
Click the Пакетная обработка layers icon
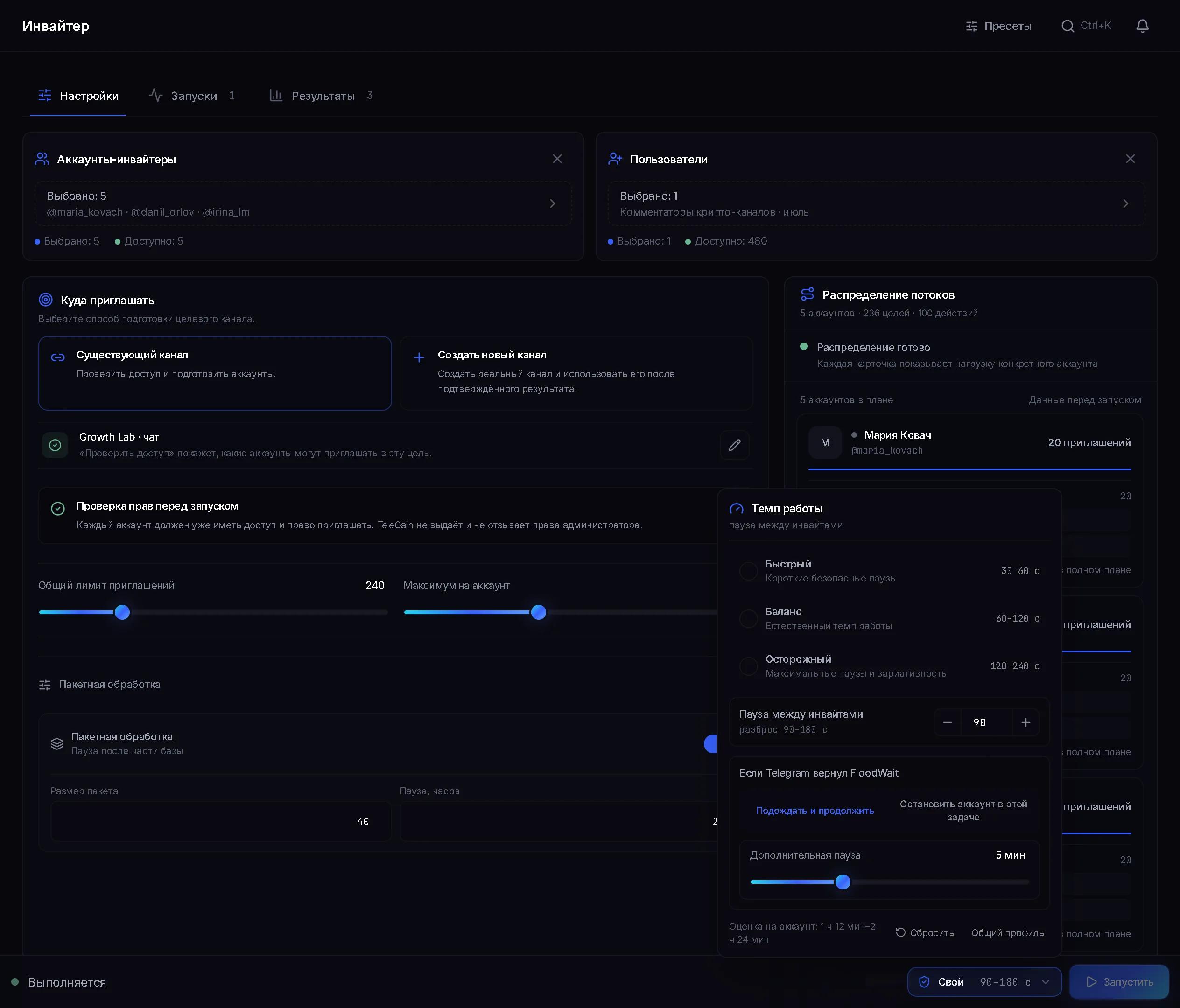click(57, 744)
